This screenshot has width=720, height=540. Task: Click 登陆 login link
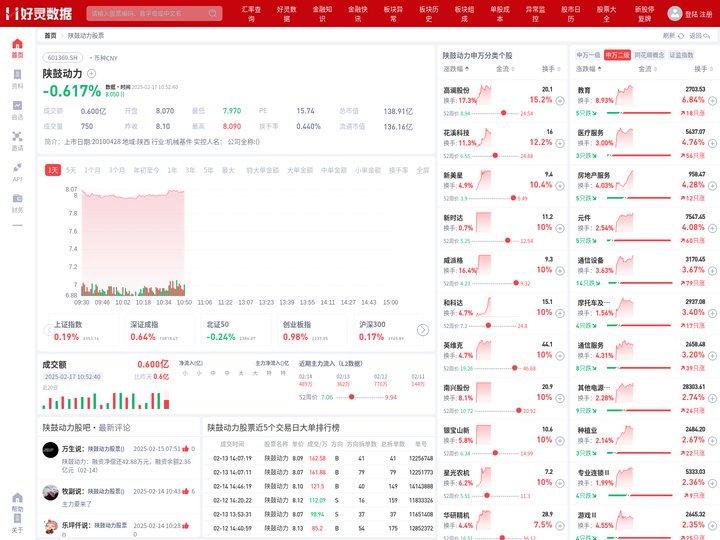pyautogui.click(x=691, y=14)
